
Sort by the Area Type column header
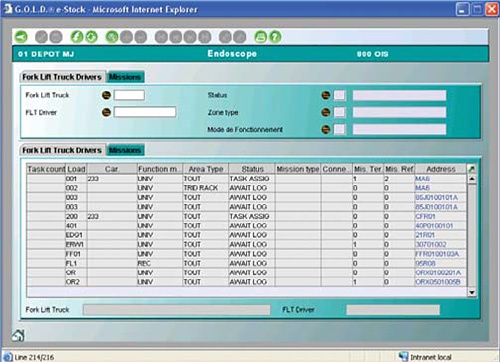[206, 169]
